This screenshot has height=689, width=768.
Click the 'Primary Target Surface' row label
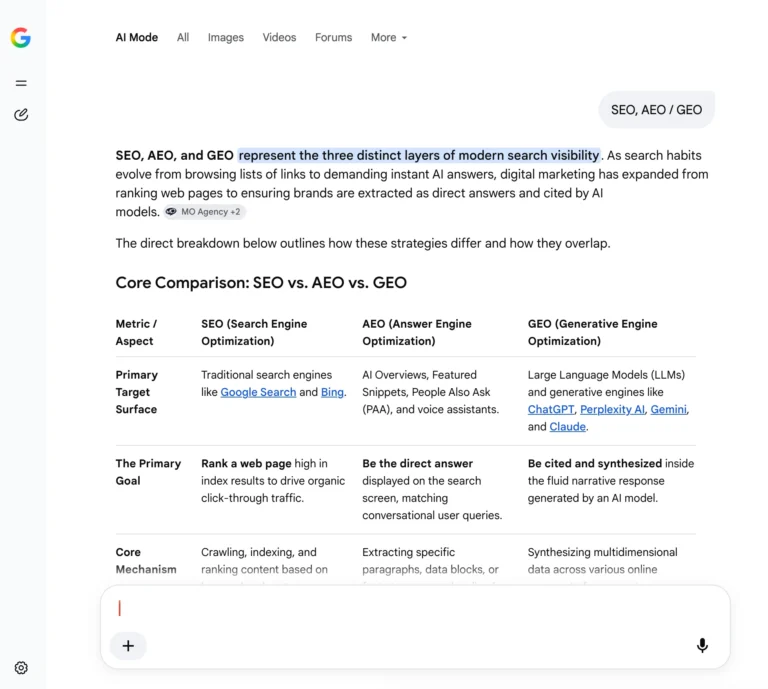[x=137, y=392]
